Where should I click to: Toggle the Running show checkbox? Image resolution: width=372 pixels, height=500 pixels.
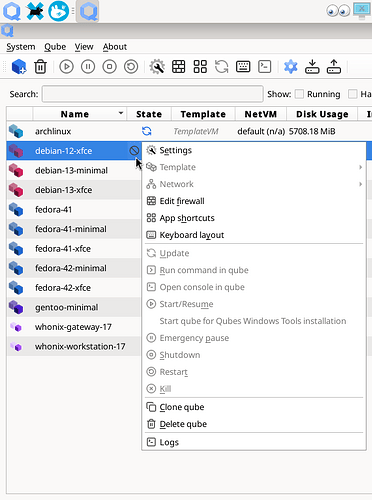[300, 94]
